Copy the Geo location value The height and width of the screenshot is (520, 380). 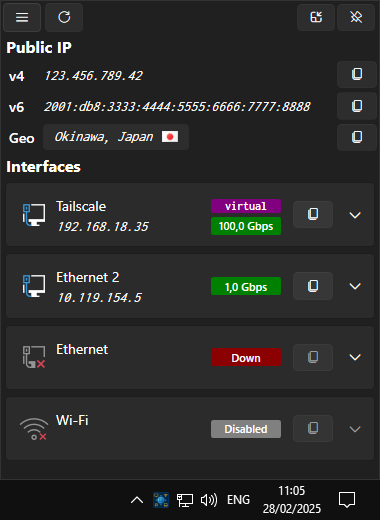(x=357, y=137)
